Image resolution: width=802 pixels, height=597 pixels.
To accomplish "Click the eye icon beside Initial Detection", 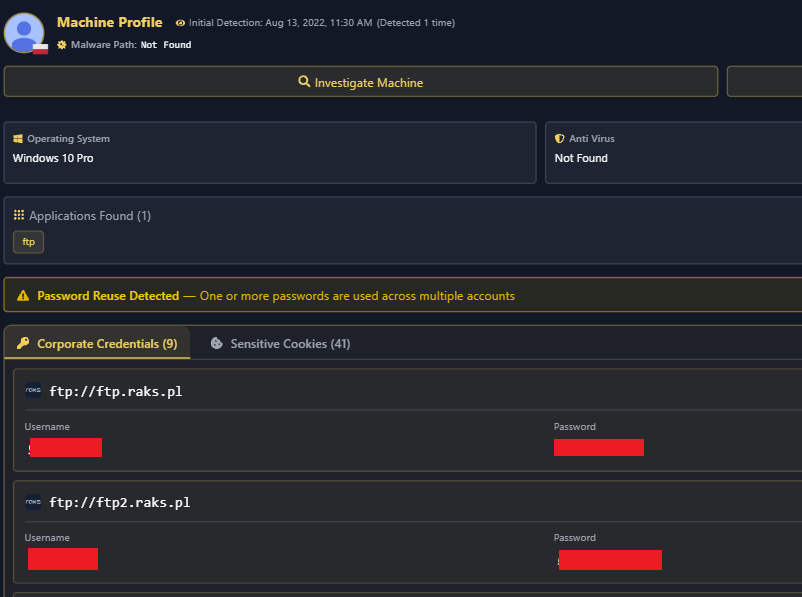I will 178,23.
